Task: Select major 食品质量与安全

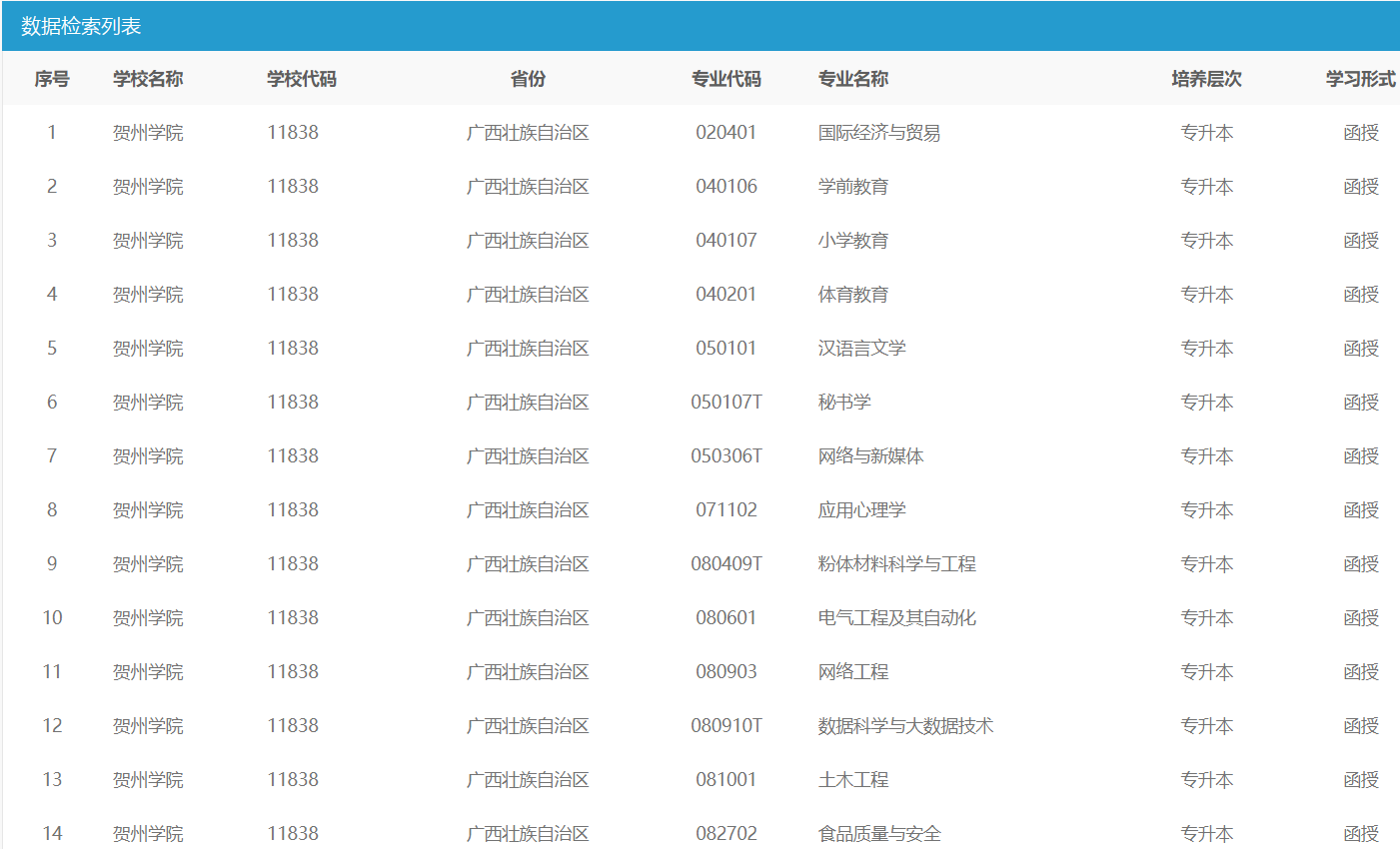Action: (x=879, y=834)
